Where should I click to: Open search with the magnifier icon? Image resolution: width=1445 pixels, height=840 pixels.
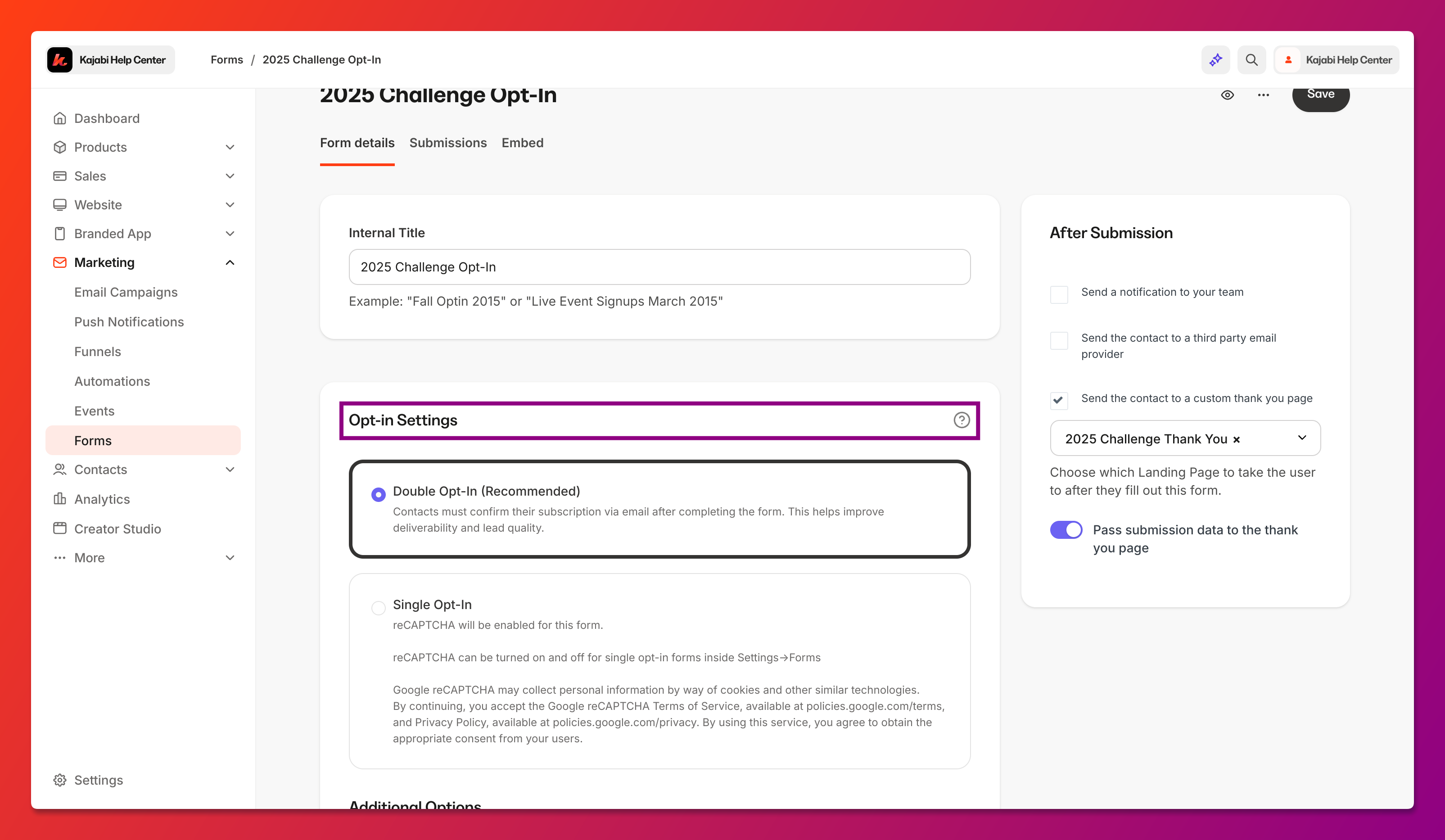click(1251, 59)
